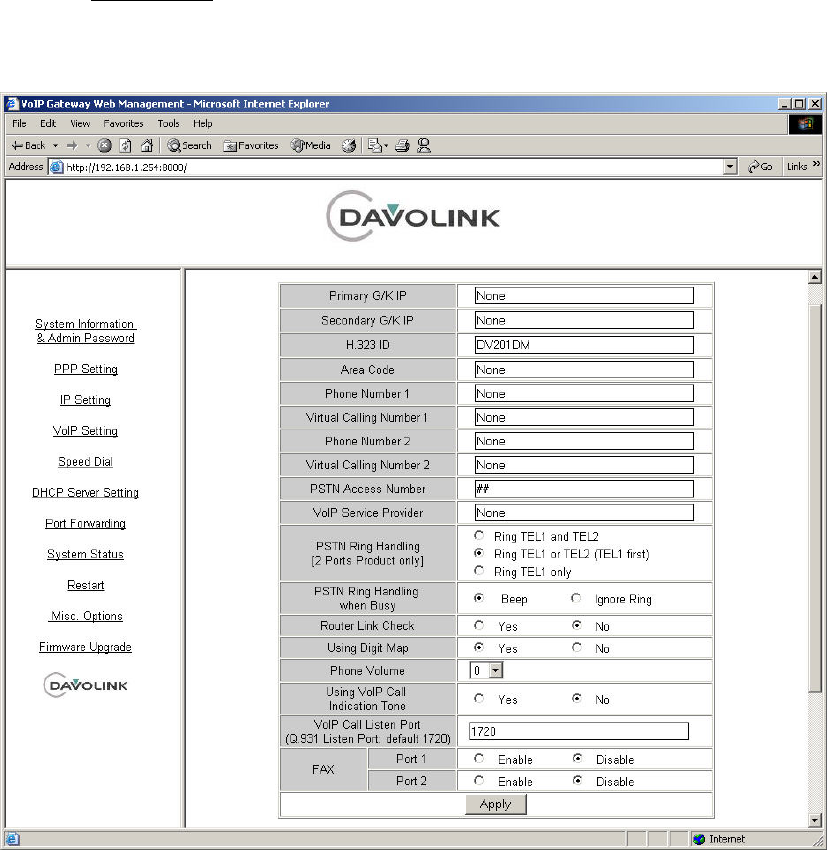Enable FAX on Port 1
The width and height of the screenshot is (827, 850).
tap(479, 758)
